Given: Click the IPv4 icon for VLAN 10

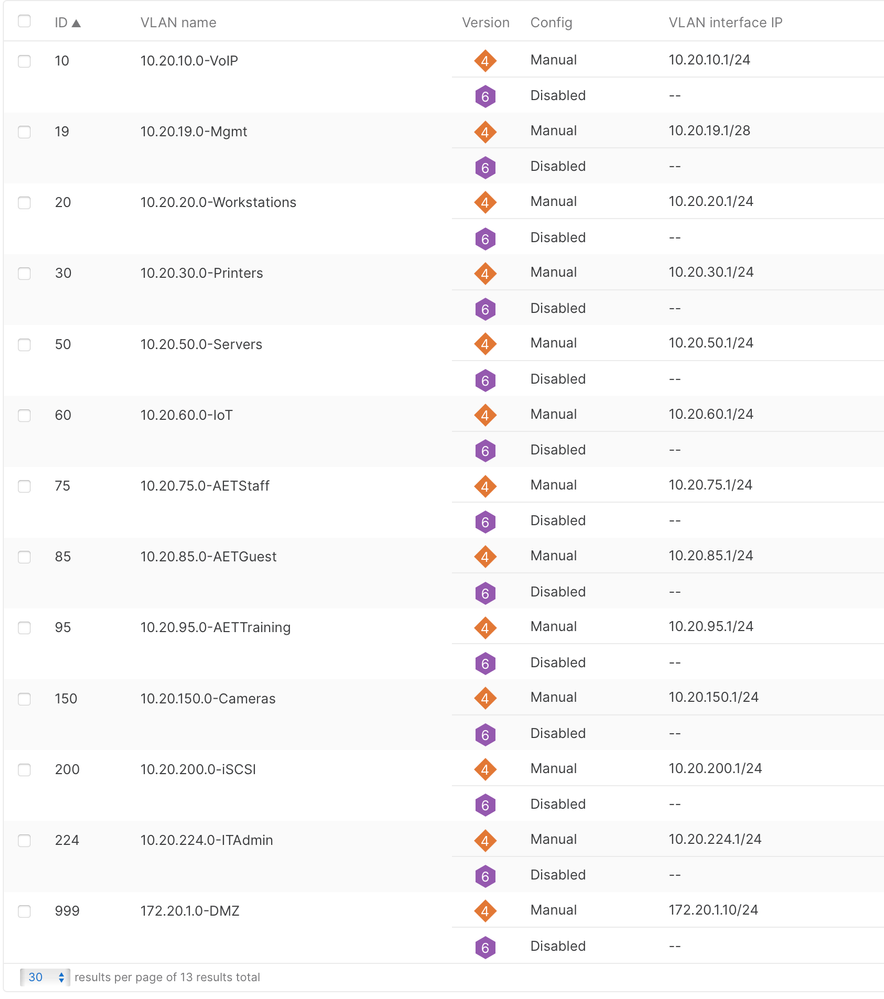Looking at the screenshot, I should point(485,61).
